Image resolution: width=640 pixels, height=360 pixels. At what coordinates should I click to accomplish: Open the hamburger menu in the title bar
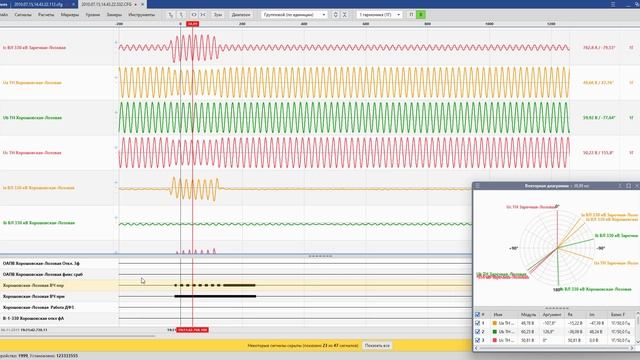(x=613, y=4)
